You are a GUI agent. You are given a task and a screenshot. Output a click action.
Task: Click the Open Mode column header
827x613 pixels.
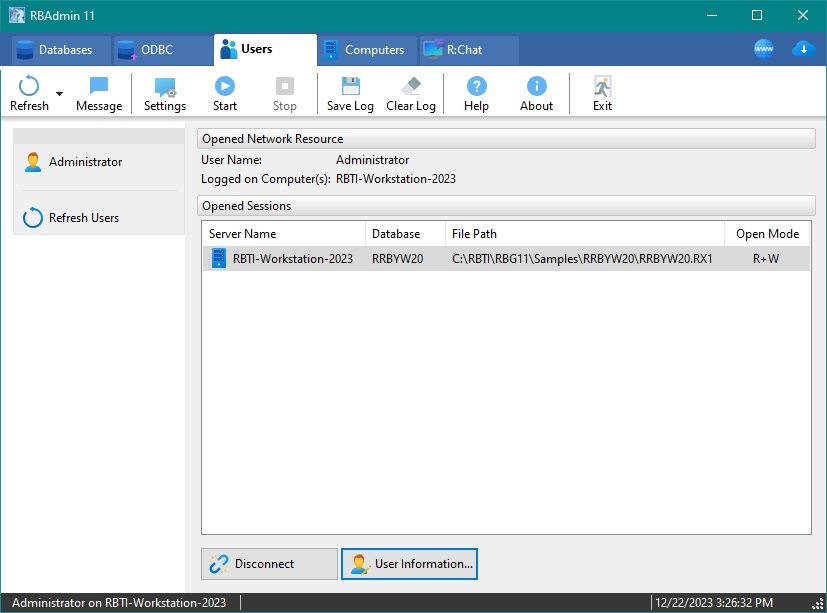click(767, 234)
